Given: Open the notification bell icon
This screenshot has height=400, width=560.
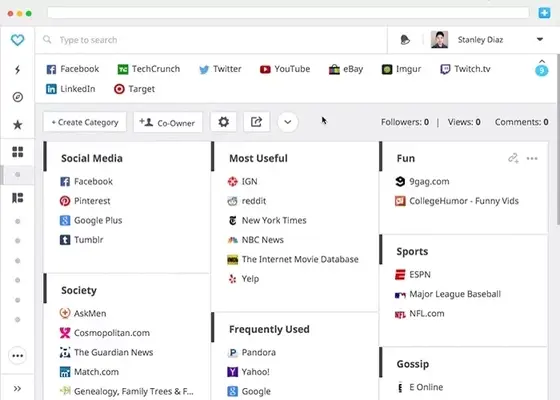Looking at the screenshot, I should [x=405, y=40].
